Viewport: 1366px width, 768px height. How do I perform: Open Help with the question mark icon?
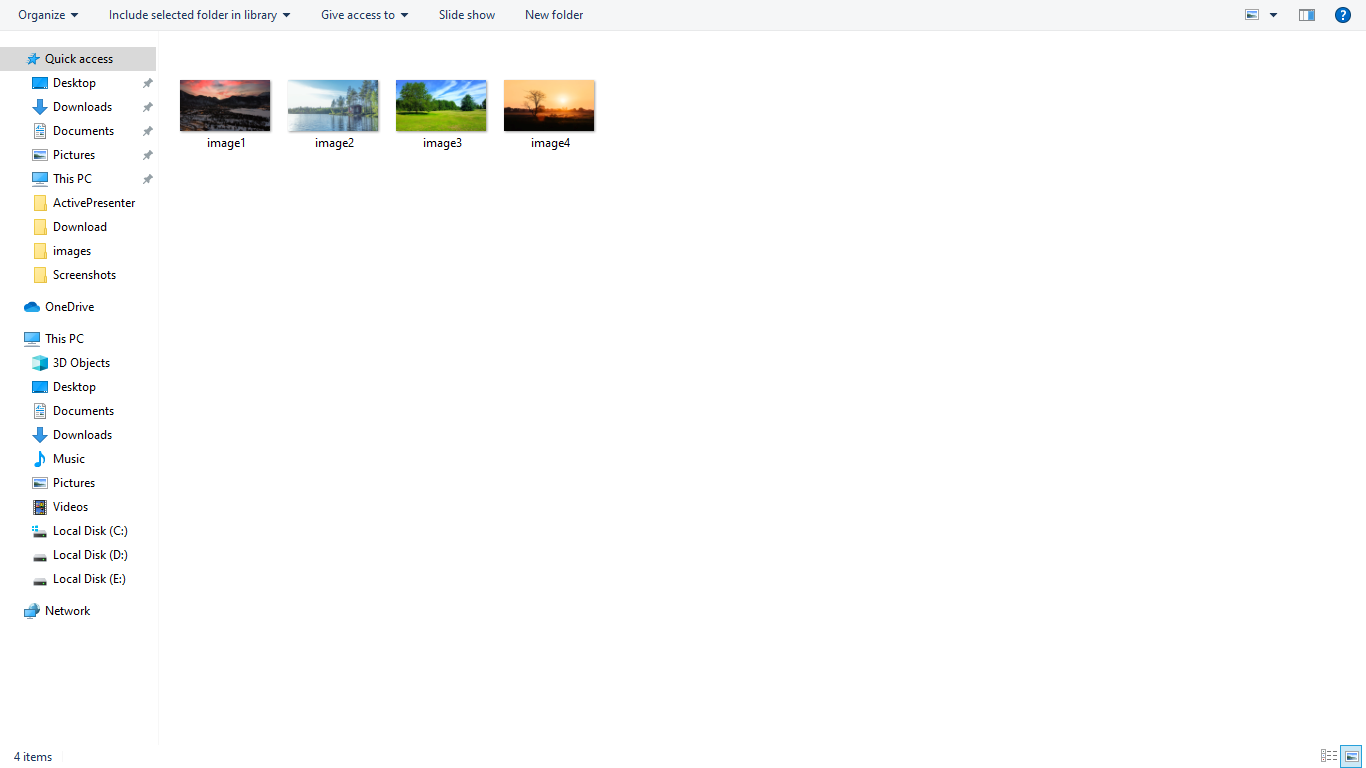(1343, 14)
